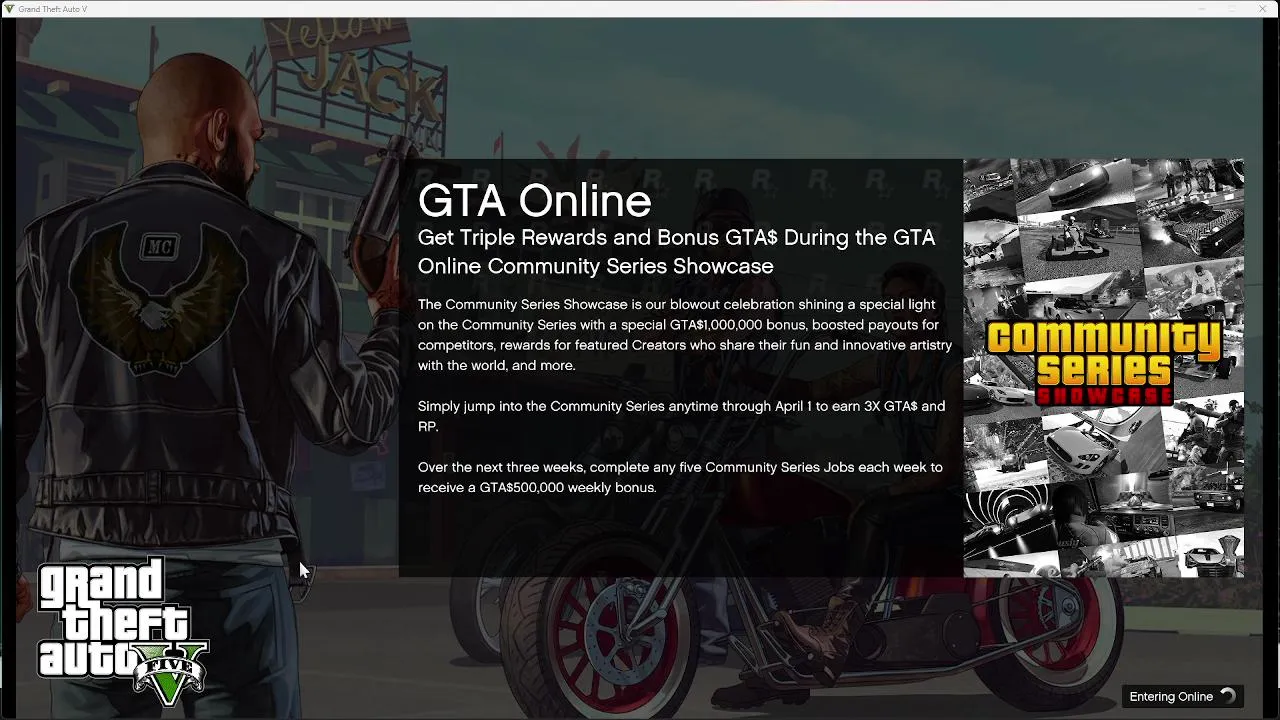Close the Grand Theft Auto V window
This screenshot has width=1280, height=720.
[x=1261, y=9]
